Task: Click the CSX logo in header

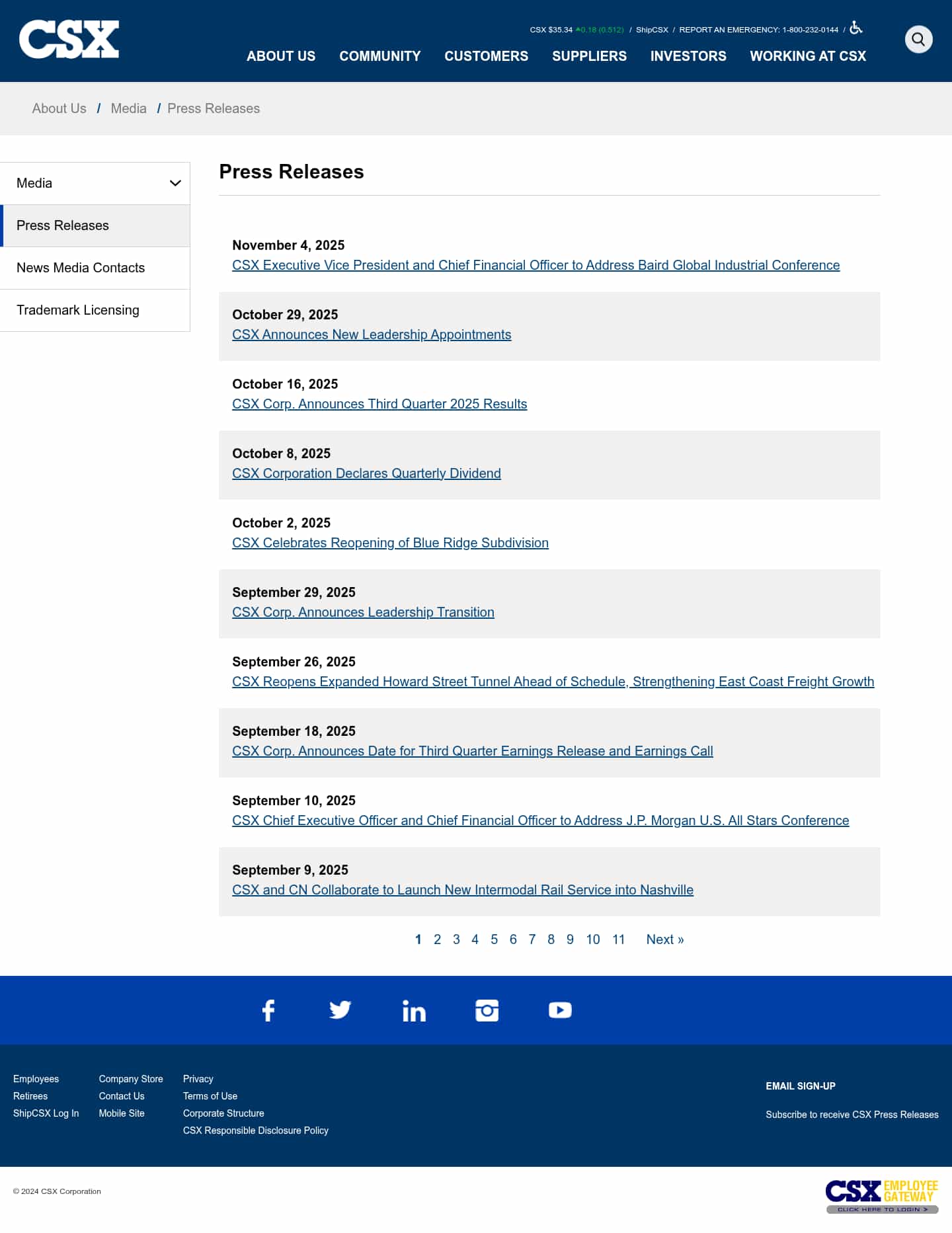Action: click(69, 39)
